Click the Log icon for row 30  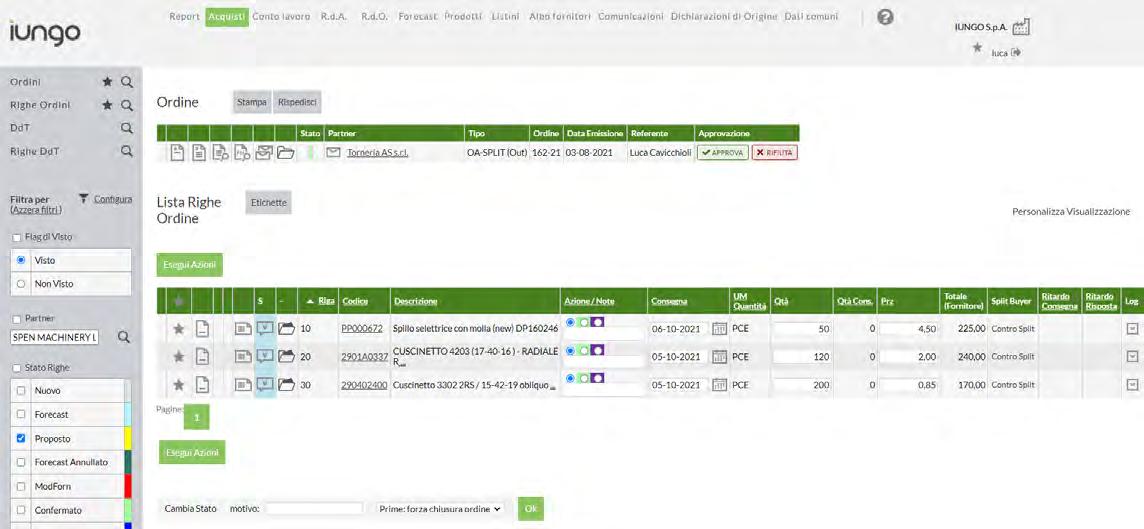1132,385
